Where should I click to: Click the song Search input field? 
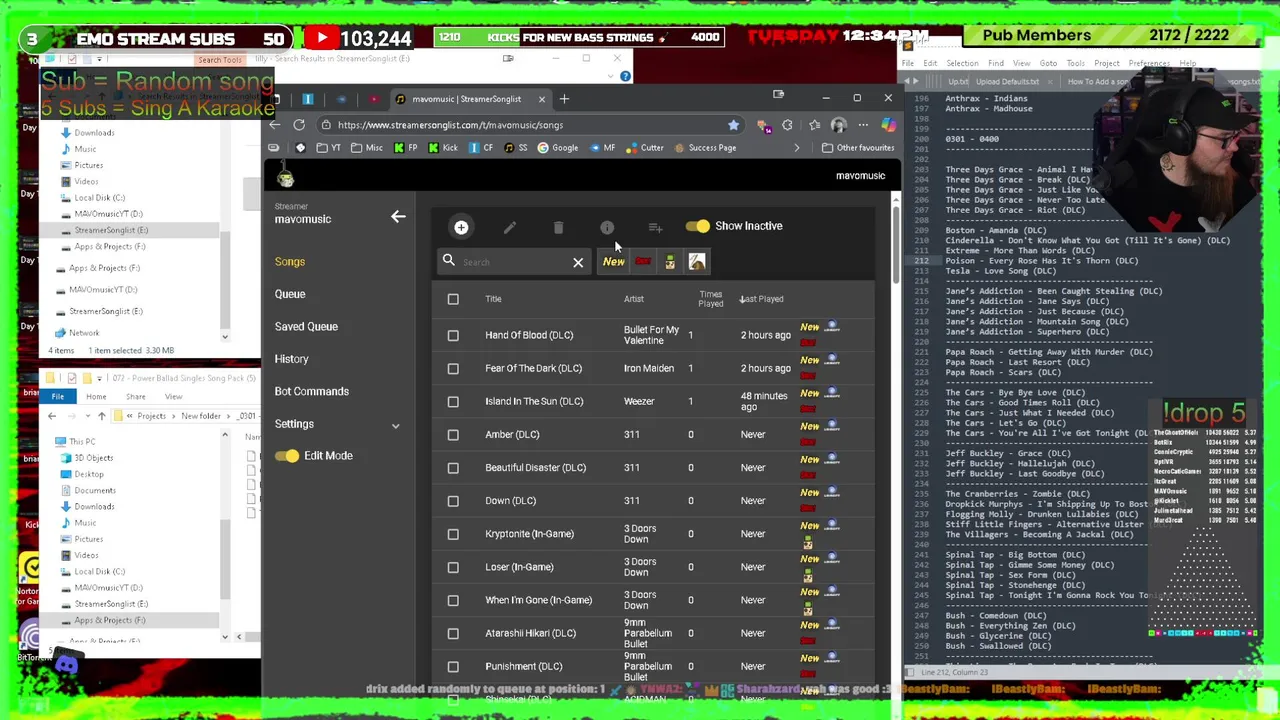pyautogui.click(x=514, y=262)
